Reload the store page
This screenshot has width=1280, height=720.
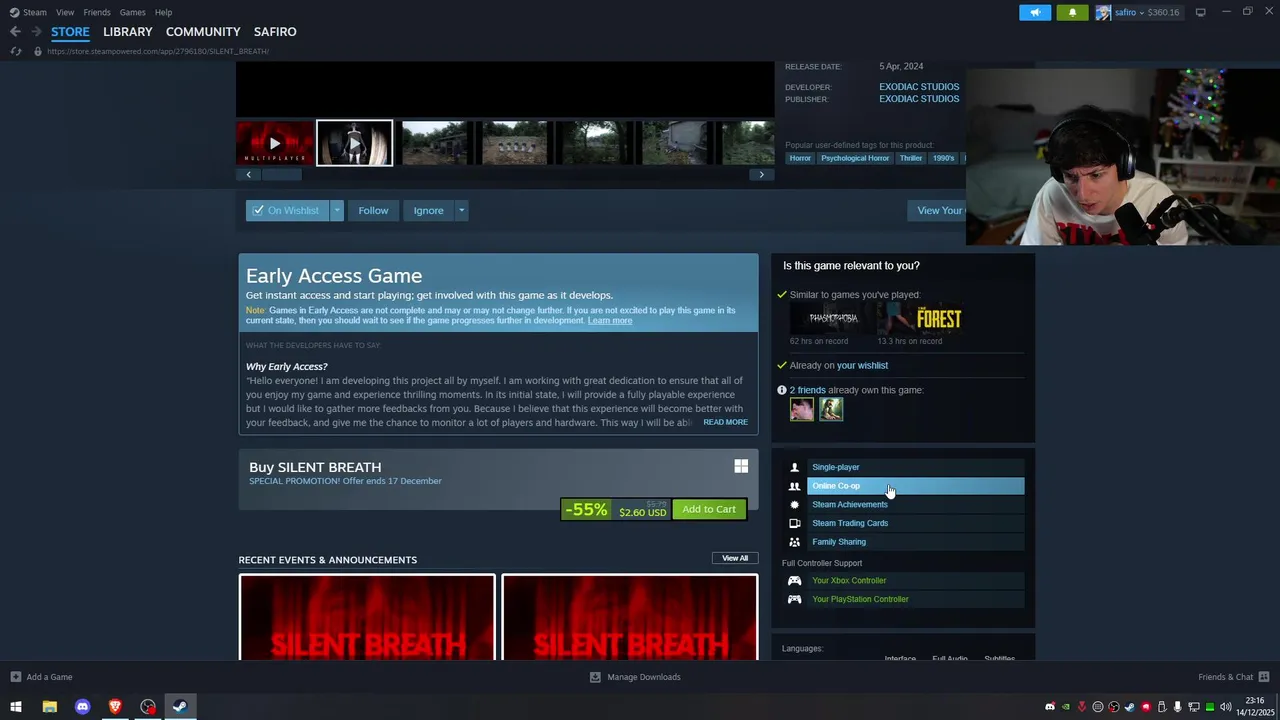15,51
